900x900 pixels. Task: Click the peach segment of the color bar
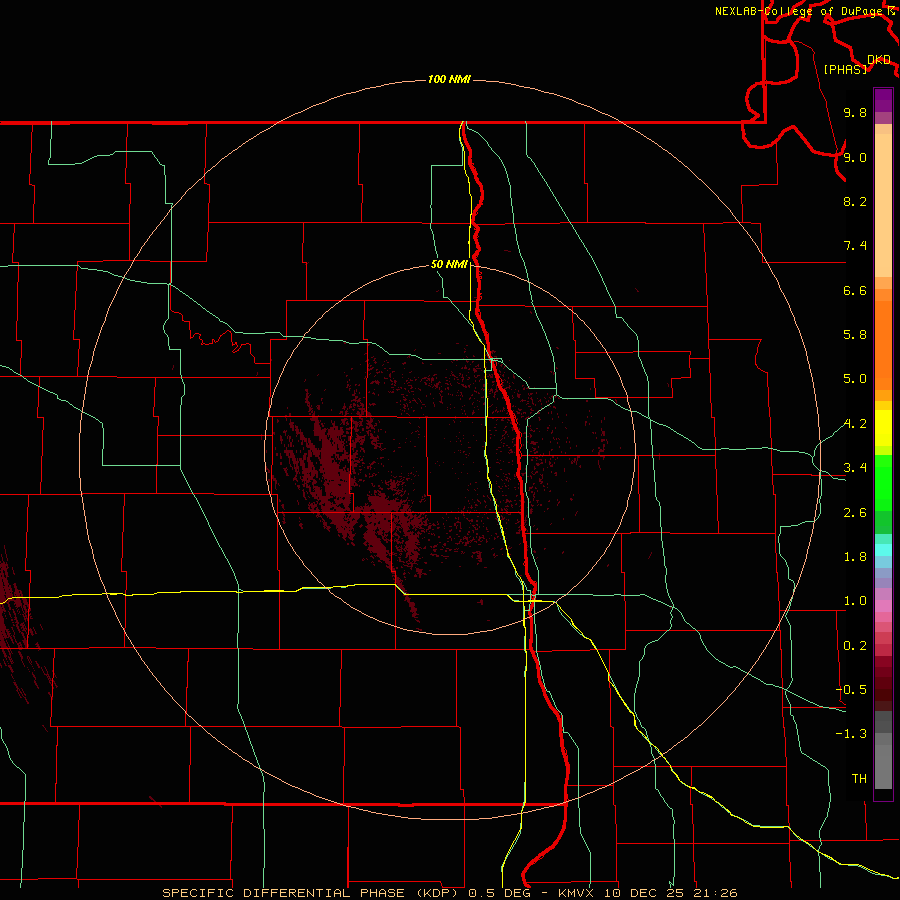(883, 205)
